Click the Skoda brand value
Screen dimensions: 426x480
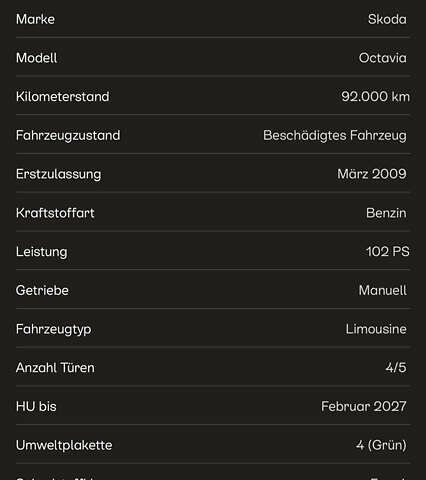pos(387,19)
